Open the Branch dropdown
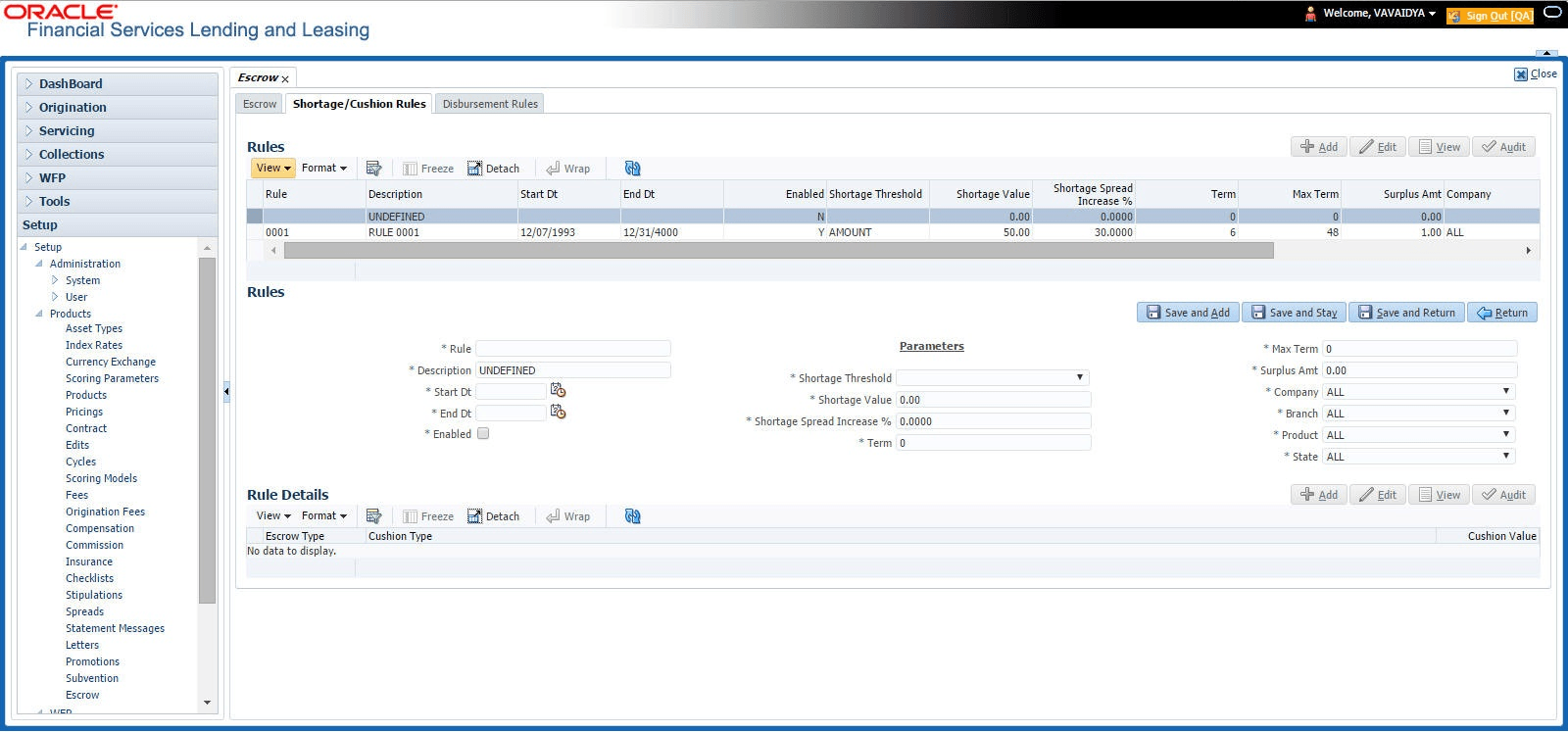The height and width of the screenshot is (732, 1568). click(x=1419, y=414)
